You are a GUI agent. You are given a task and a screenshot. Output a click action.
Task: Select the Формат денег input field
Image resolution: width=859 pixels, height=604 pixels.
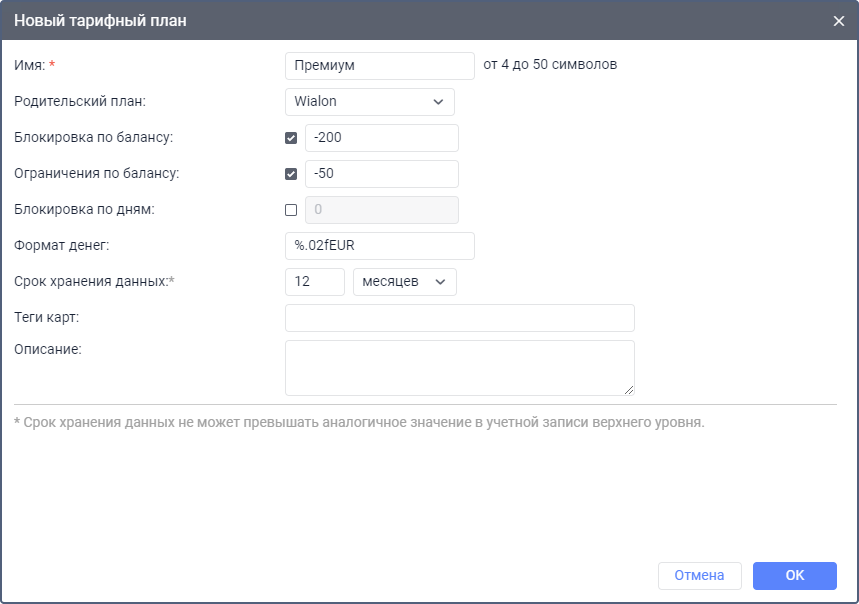[379, 246]
